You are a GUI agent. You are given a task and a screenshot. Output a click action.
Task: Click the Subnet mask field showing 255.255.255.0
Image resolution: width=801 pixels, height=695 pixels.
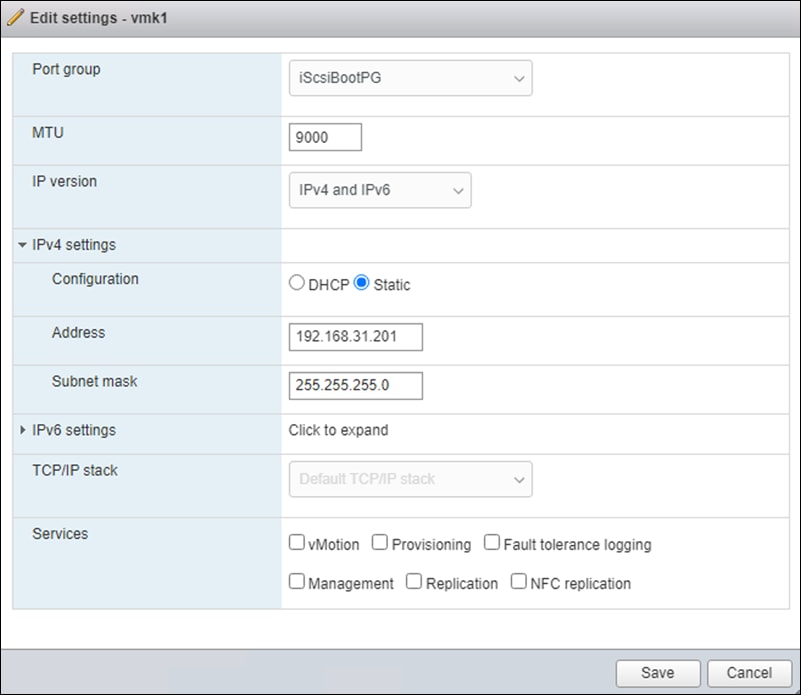[x=355, y=385]
